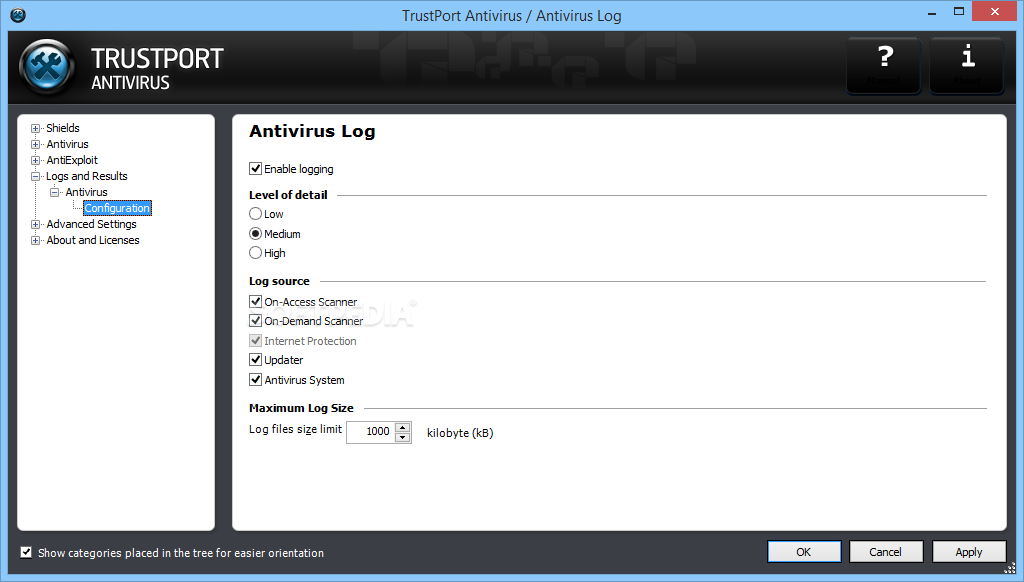Expand the Advanced Settings tree node
The width and height of the screenshot is (1024, 582).
35,224
